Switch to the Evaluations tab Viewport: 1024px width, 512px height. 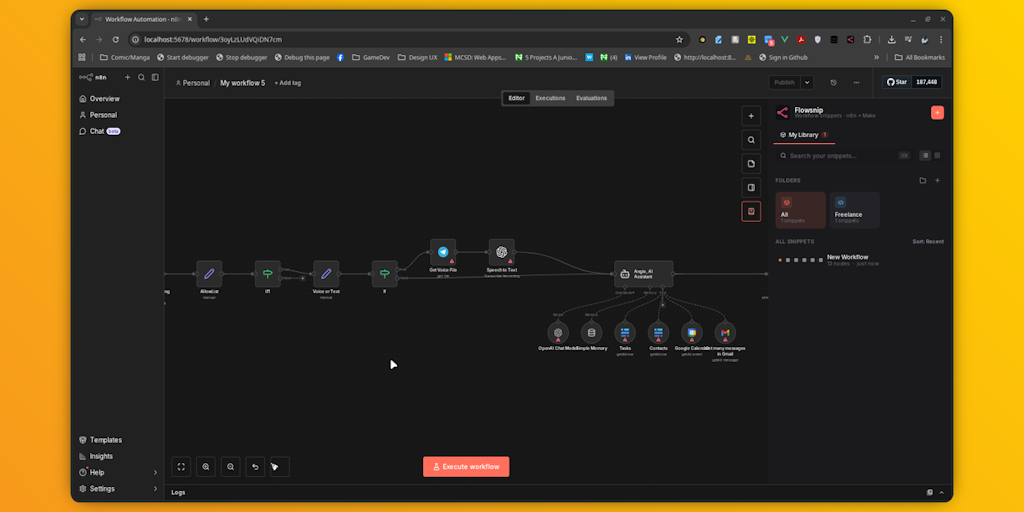(x=592, y=98)
